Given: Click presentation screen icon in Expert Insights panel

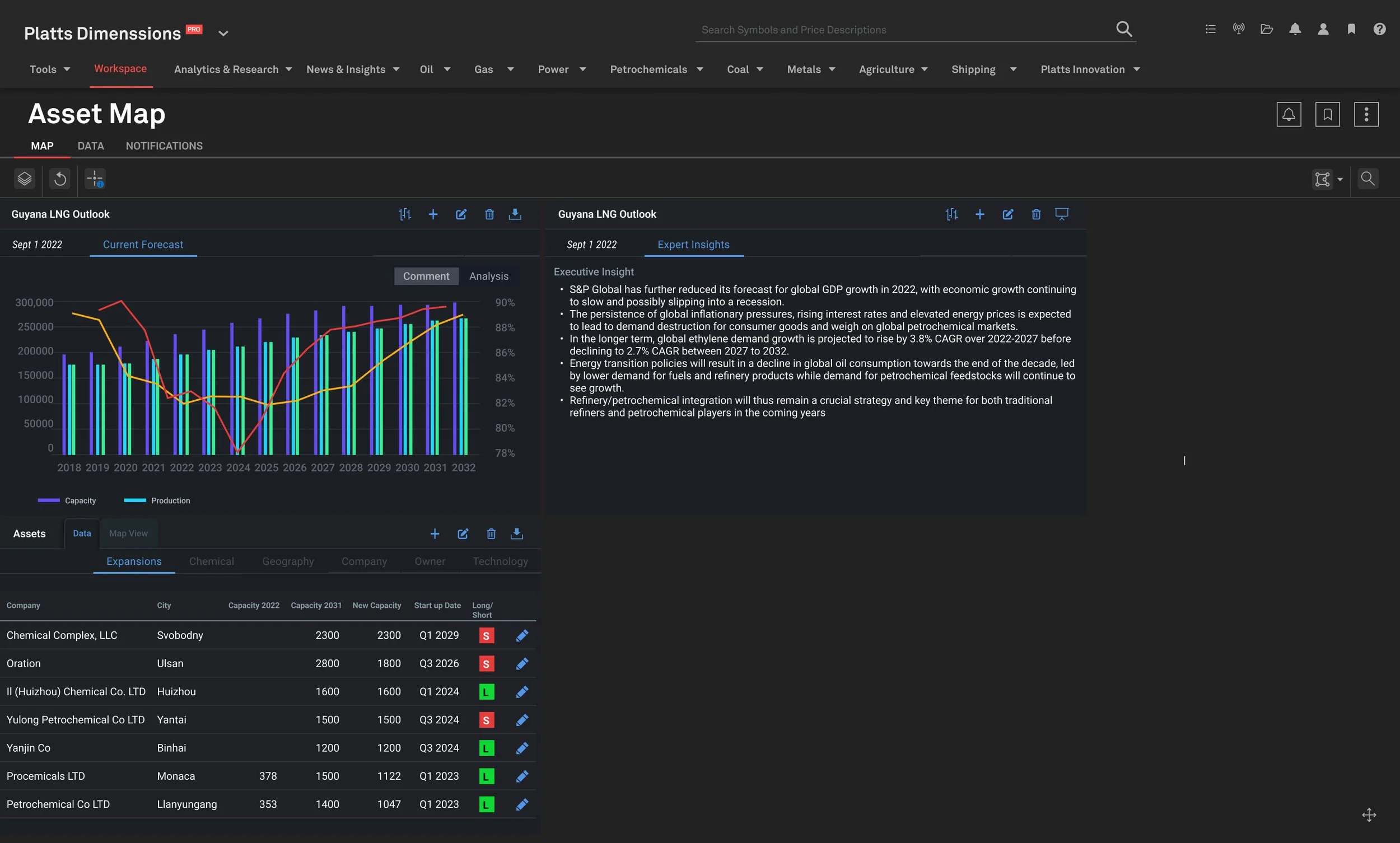Looking at the screenshot, I should (x=1061, y=214).
